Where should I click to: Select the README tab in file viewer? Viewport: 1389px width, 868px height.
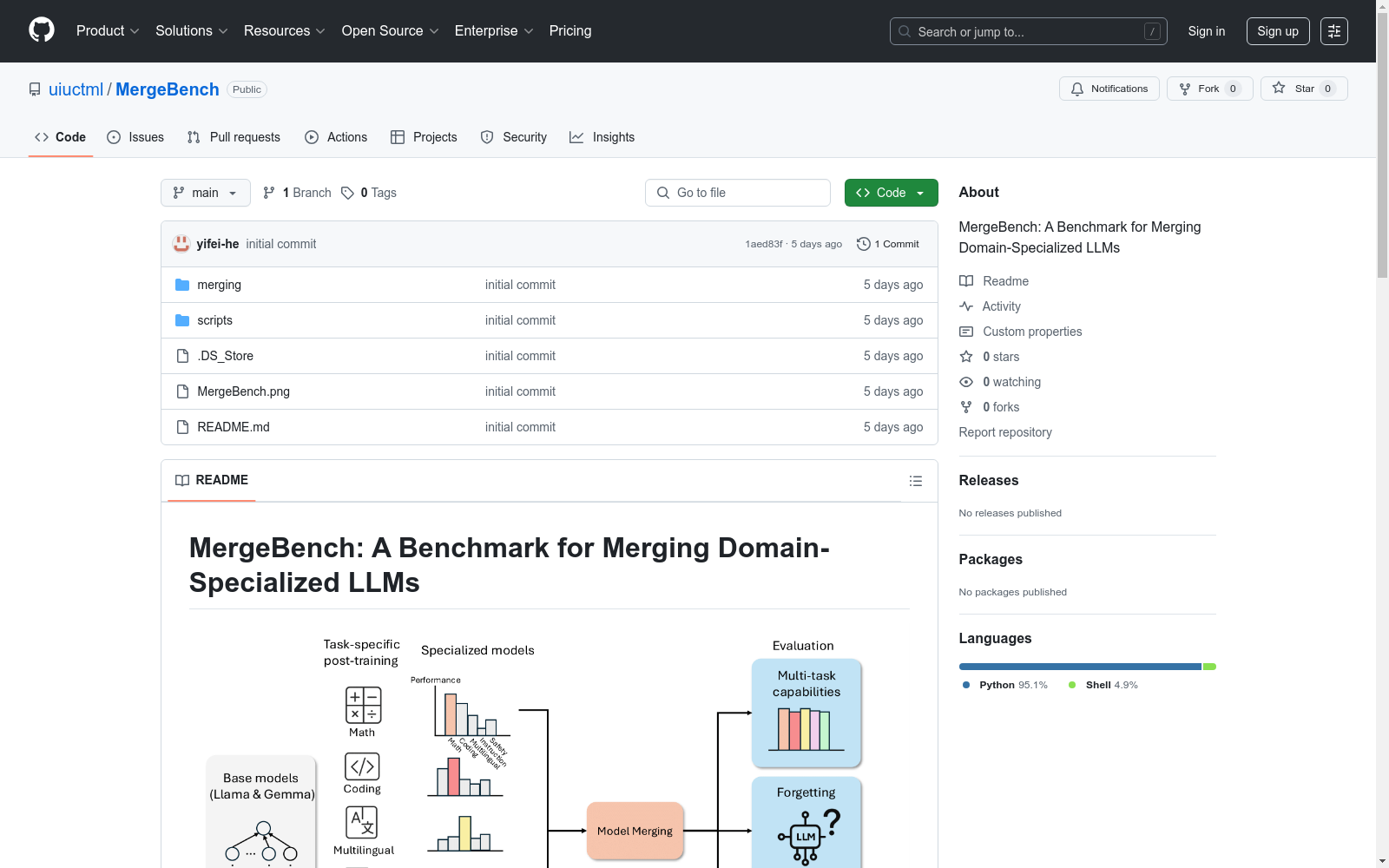click(x=212, y=480)
